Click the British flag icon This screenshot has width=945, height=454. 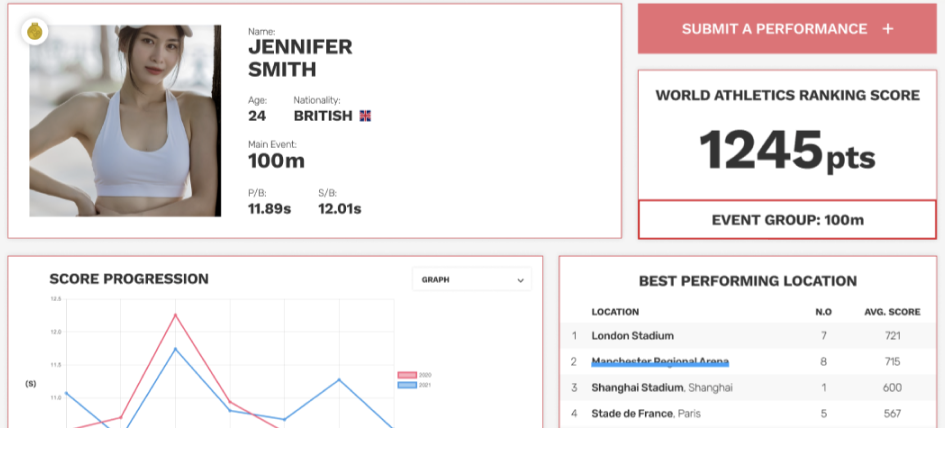point(365,116)
